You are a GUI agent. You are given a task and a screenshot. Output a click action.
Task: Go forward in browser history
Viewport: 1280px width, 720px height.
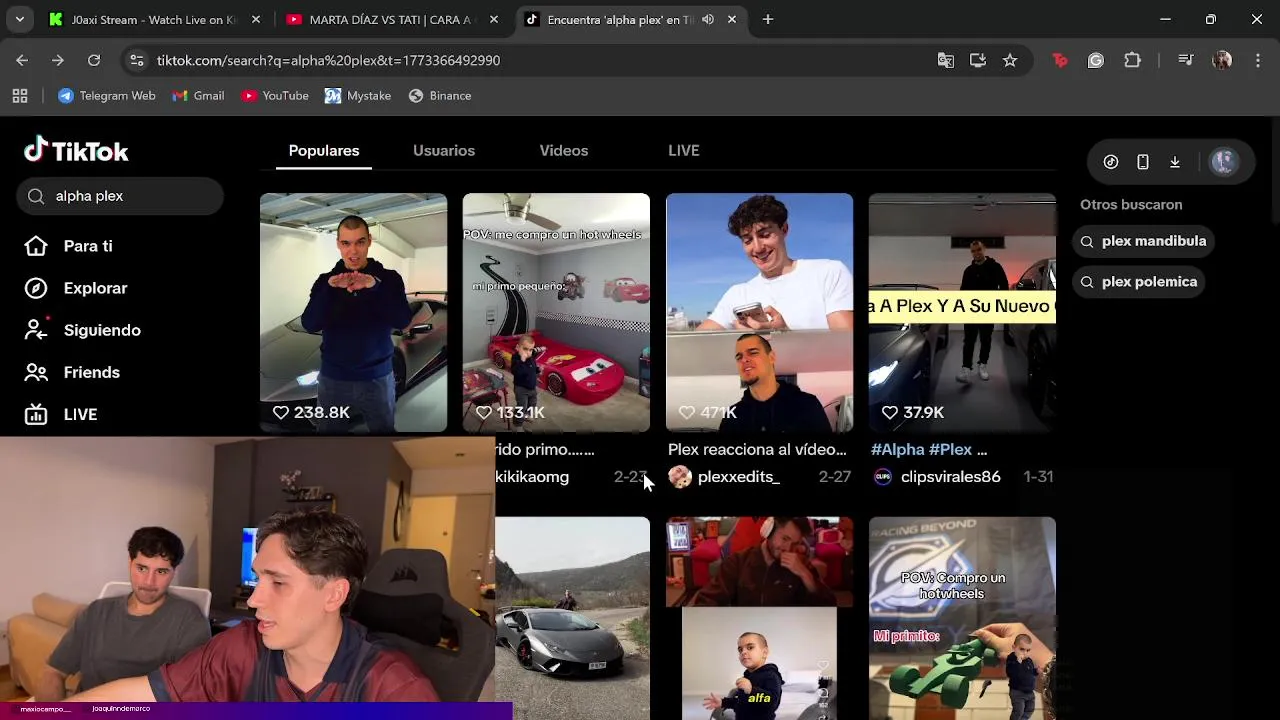tap(58, 60)
